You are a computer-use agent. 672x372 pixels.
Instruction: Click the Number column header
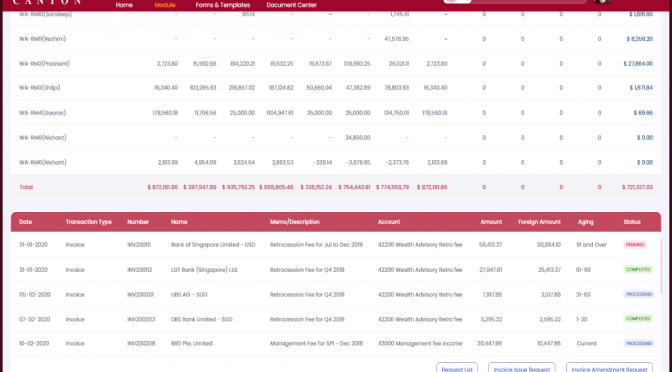(138, 222)
